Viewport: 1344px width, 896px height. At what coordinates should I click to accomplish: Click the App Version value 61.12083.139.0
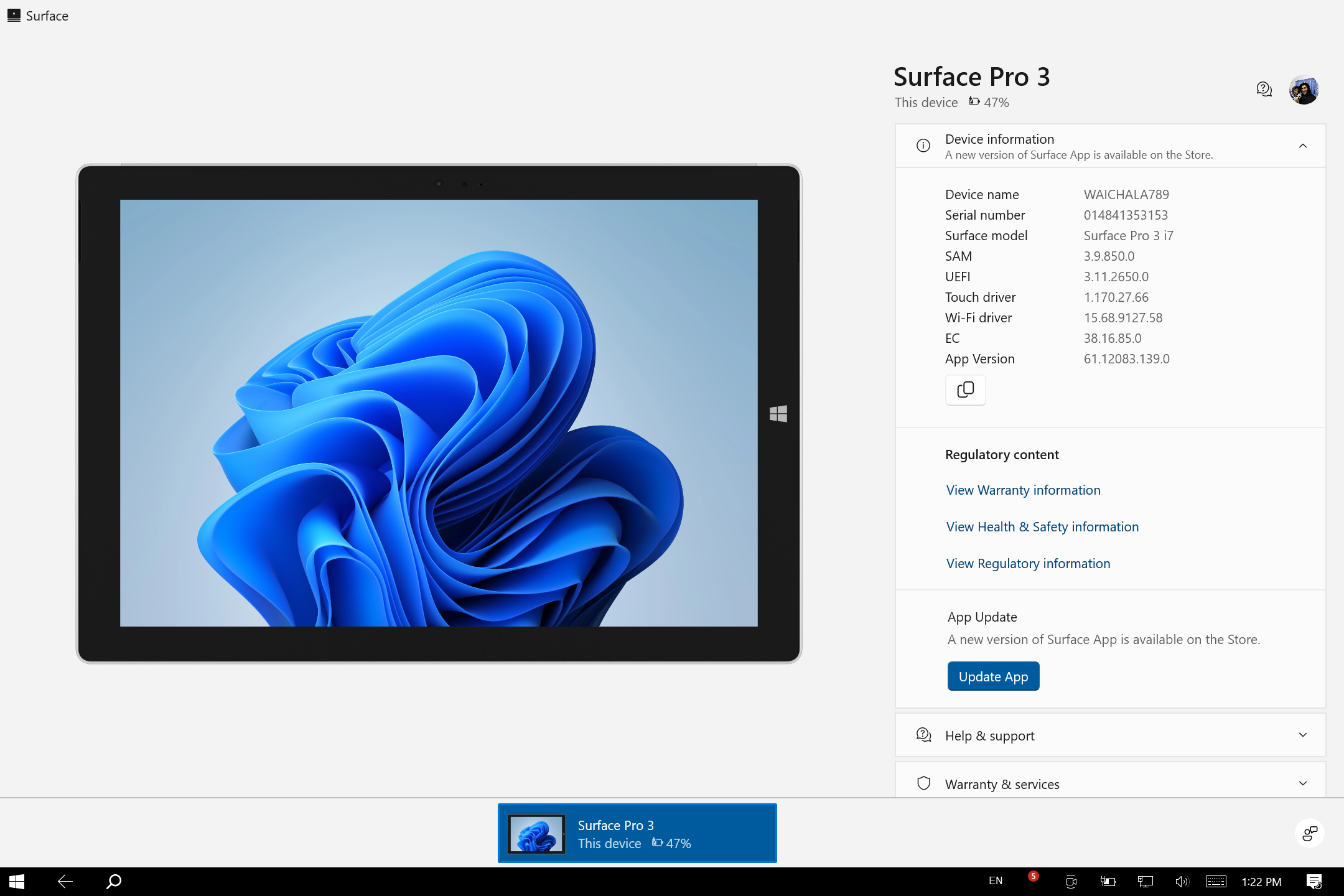pyautogui.click(x=1127, y=359)
